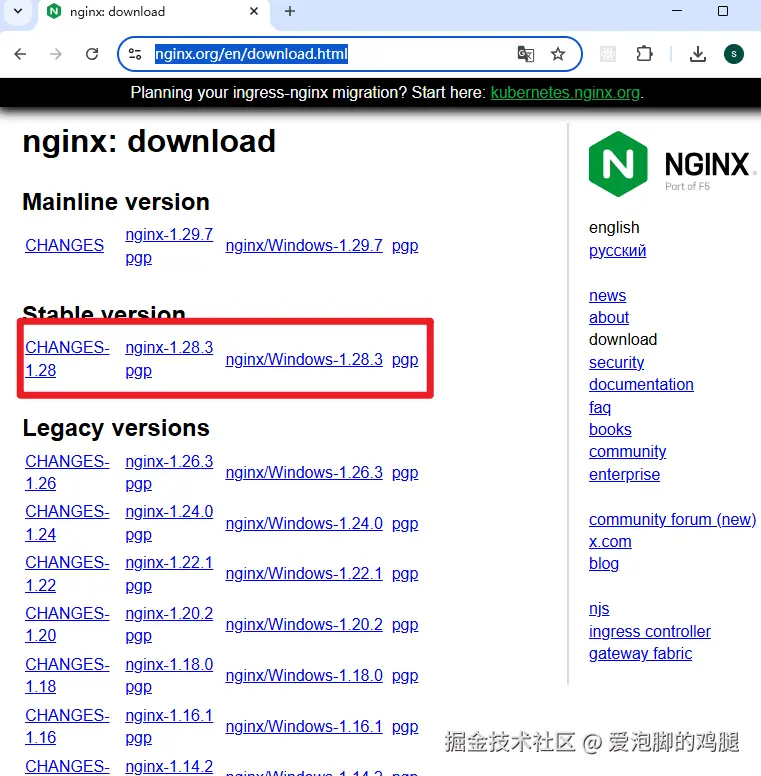The height and width of the screenshot is (776, 761).
Task: Download nginx/Windows-1.18.0
Action: pos(304,676)
